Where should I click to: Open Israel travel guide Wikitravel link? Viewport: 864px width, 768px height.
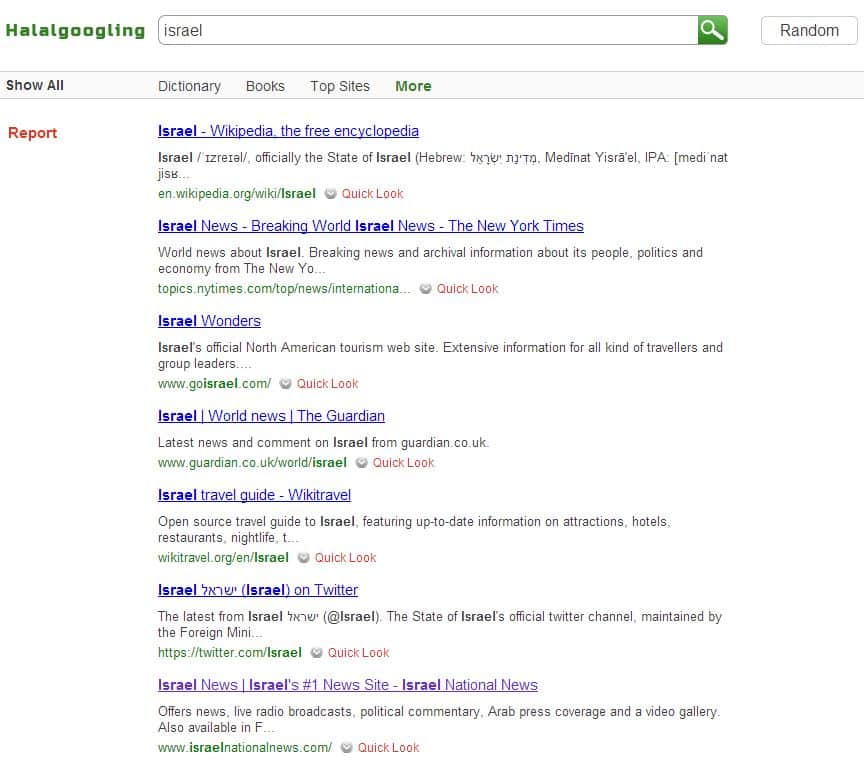[254, 495]
